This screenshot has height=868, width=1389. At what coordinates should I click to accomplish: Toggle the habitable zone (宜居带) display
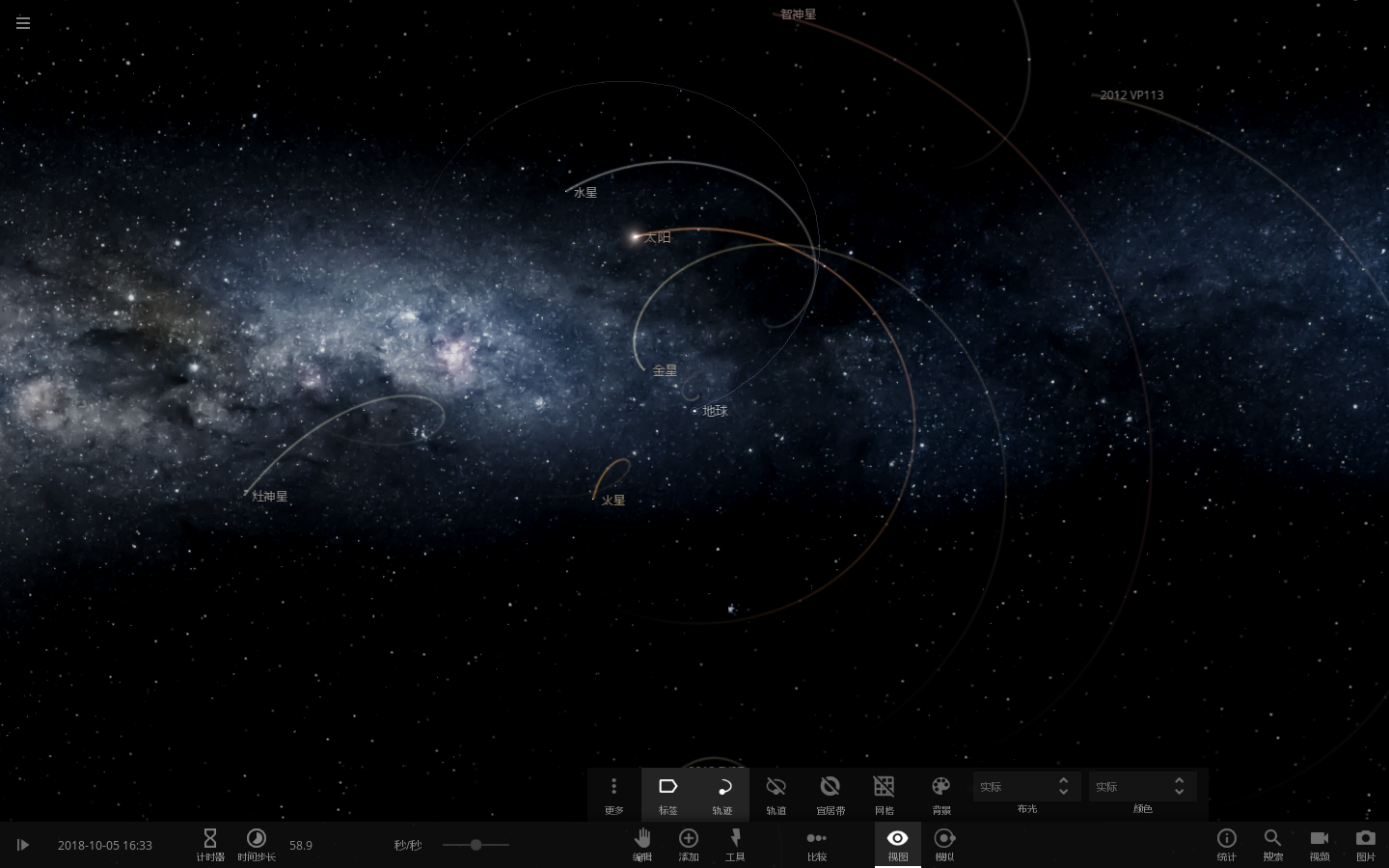pos(831,796)
